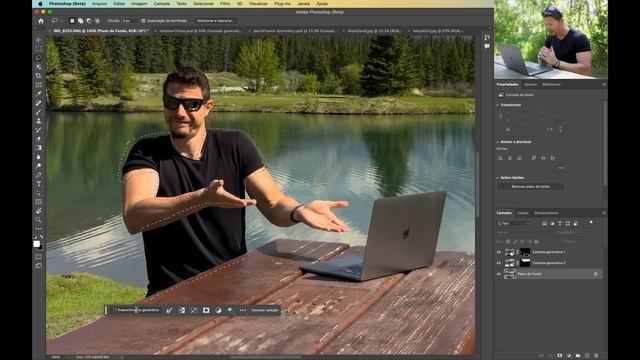
Task: Select the Type tool
Action: pyautogui.click(x=38, y=184)
